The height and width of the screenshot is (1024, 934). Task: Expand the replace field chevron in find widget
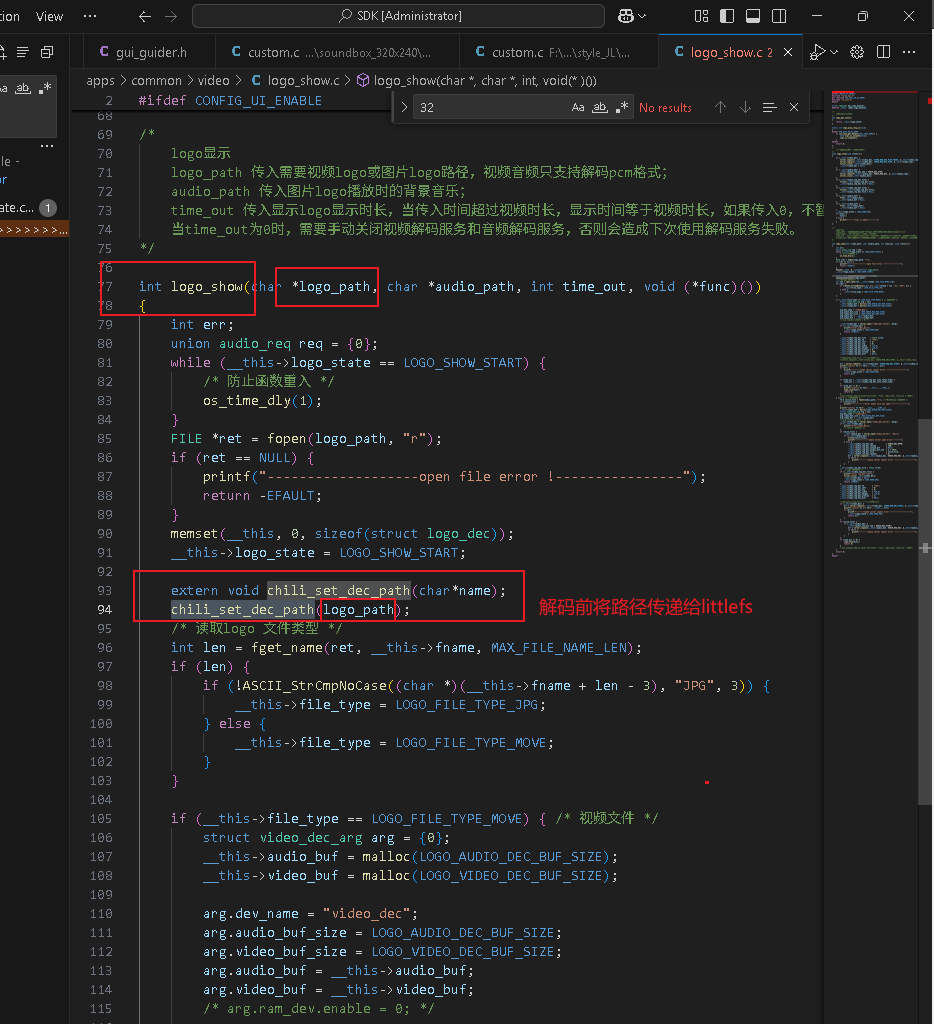tap(404, 108)
